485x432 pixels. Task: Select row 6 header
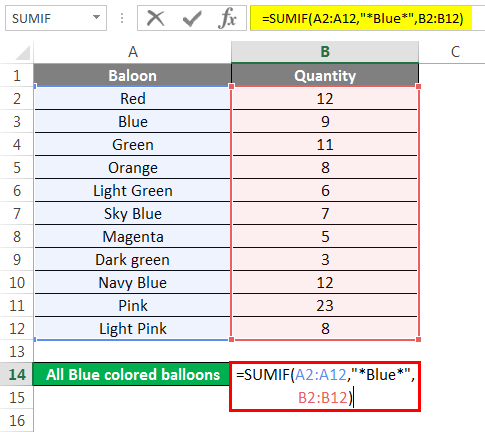click(17, 191)
